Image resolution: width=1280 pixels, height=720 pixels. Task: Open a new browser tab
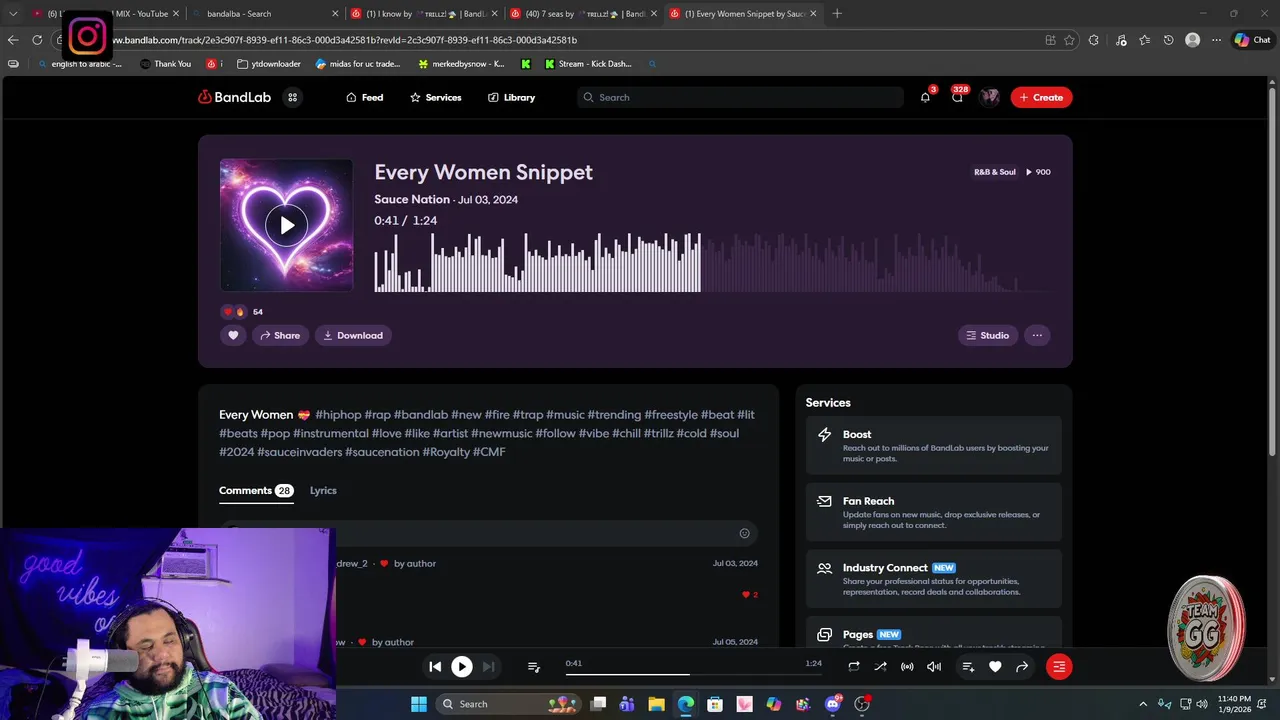[x=837, y=14]
